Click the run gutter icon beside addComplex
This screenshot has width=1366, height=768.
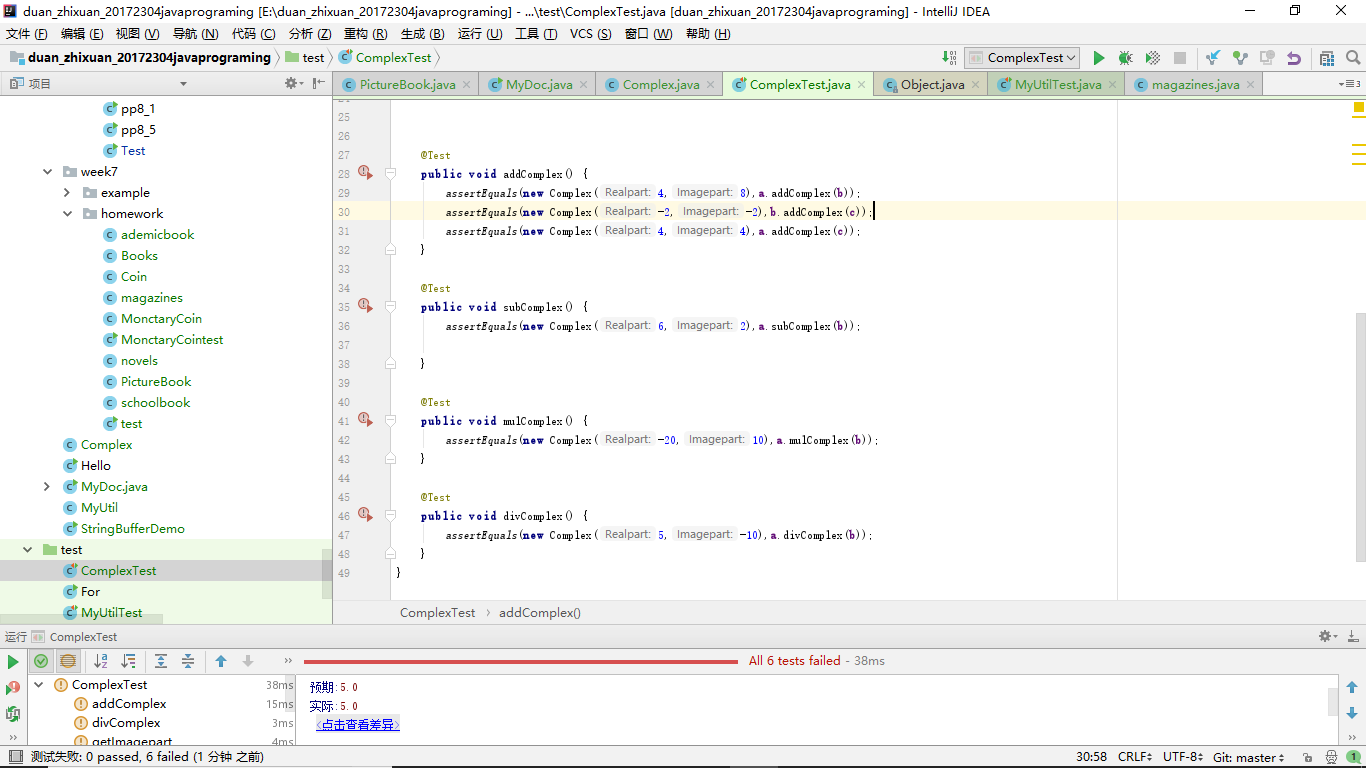(365, 173)
